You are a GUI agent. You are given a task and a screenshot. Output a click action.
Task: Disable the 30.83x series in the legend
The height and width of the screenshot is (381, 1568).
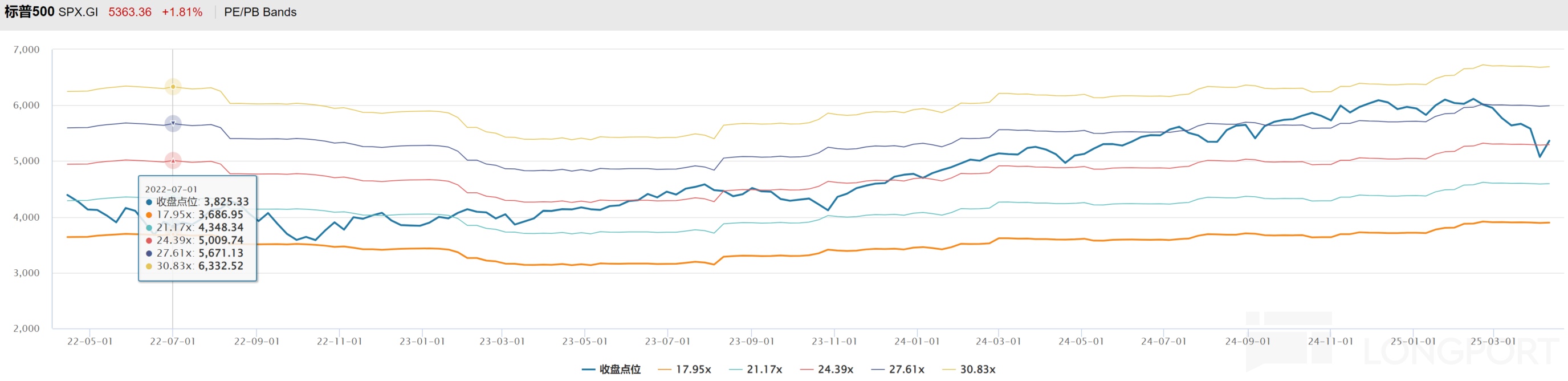pos(970,370)
